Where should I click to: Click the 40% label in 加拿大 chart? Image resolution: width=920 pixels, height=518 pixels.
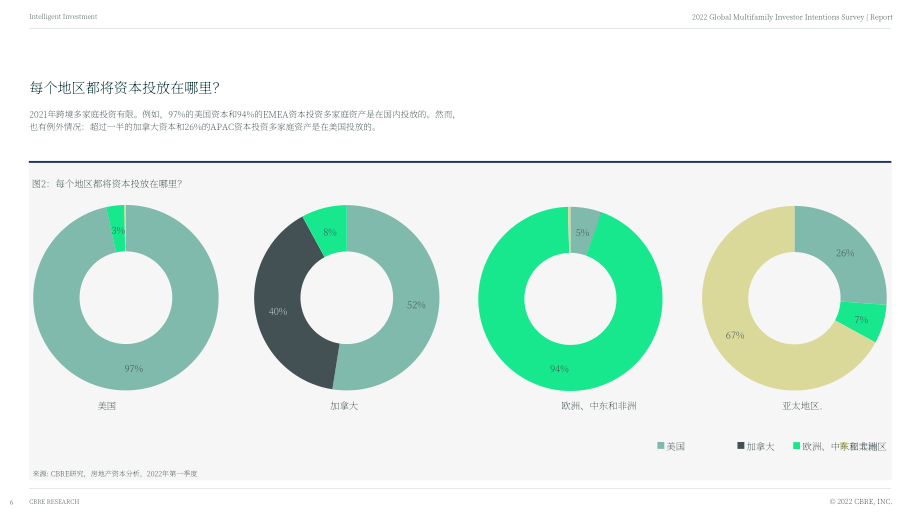278,312
